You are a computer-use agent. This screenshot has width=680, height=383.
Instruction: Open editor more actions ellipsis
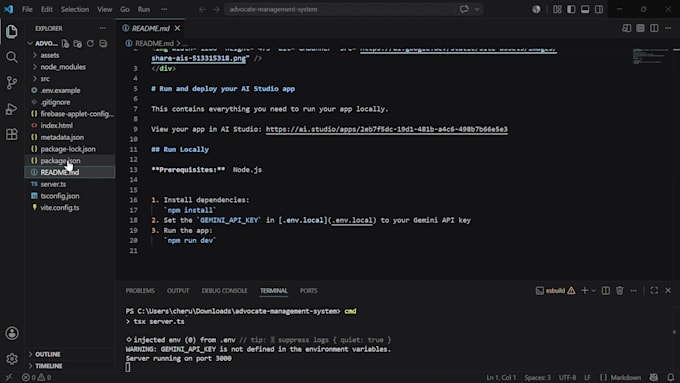click(668, 28)
